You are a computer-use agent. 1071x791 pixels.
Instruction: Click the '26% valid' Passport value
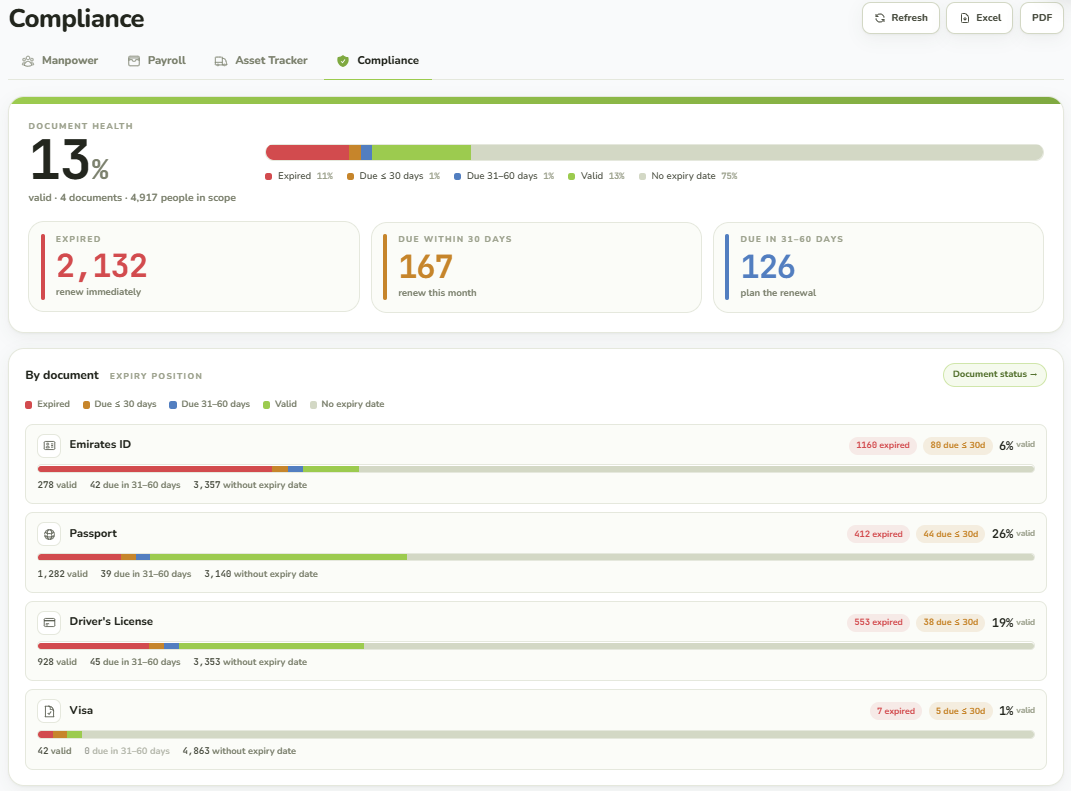[x=1013, y=534]
